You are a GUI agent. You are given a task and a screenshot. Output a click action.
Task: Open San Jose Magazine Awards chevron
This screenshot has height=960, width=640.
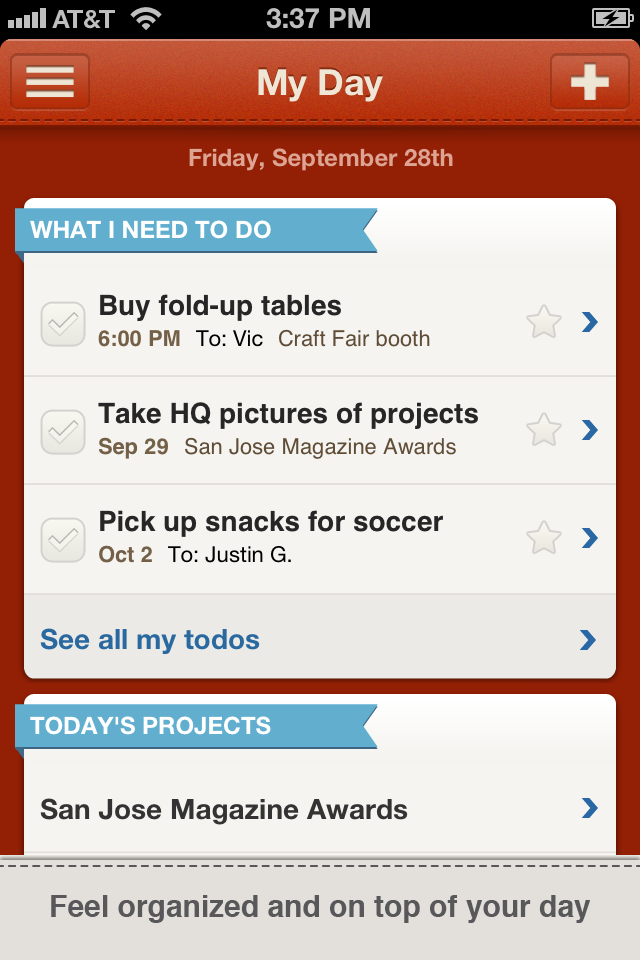point(590,808)
